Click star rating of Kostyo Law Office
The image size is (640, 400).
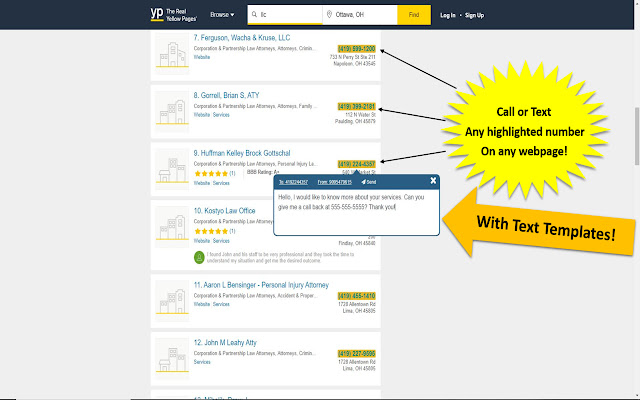point(211,231)
